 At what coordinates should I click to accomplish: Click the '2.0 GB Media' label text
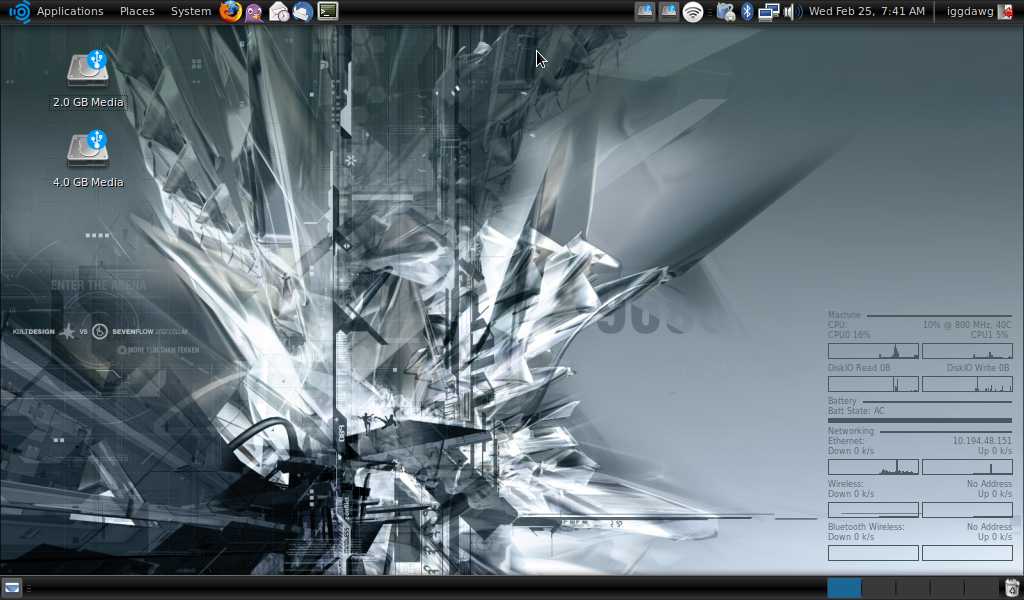coord(88,103)
